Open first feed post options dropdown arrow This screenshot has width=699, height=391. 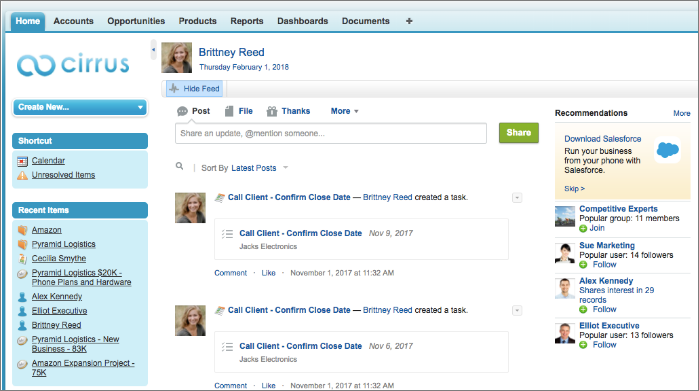[x=517, y=198]
